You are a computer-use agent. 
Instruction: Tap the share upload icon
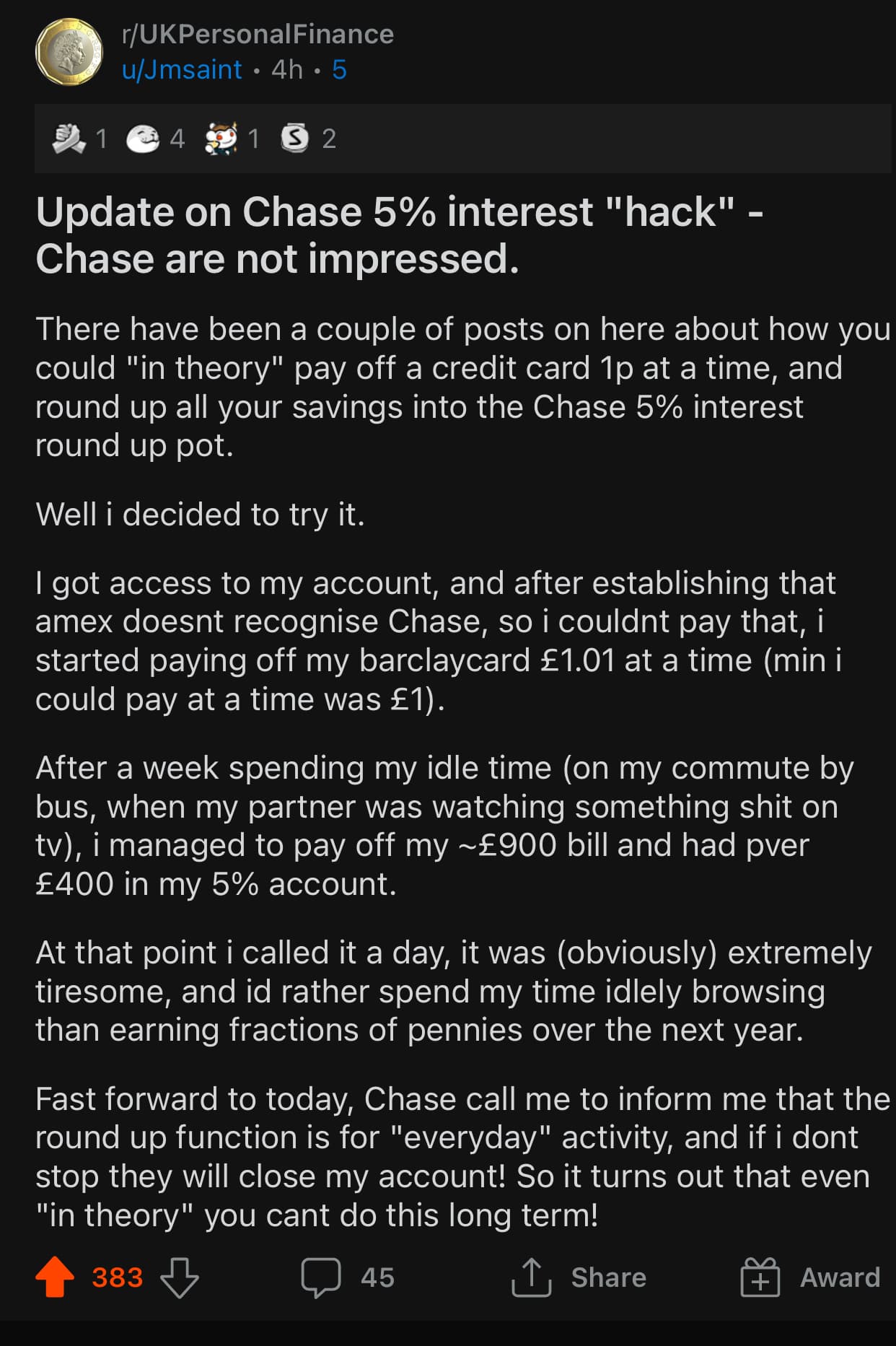(532, 1277)
